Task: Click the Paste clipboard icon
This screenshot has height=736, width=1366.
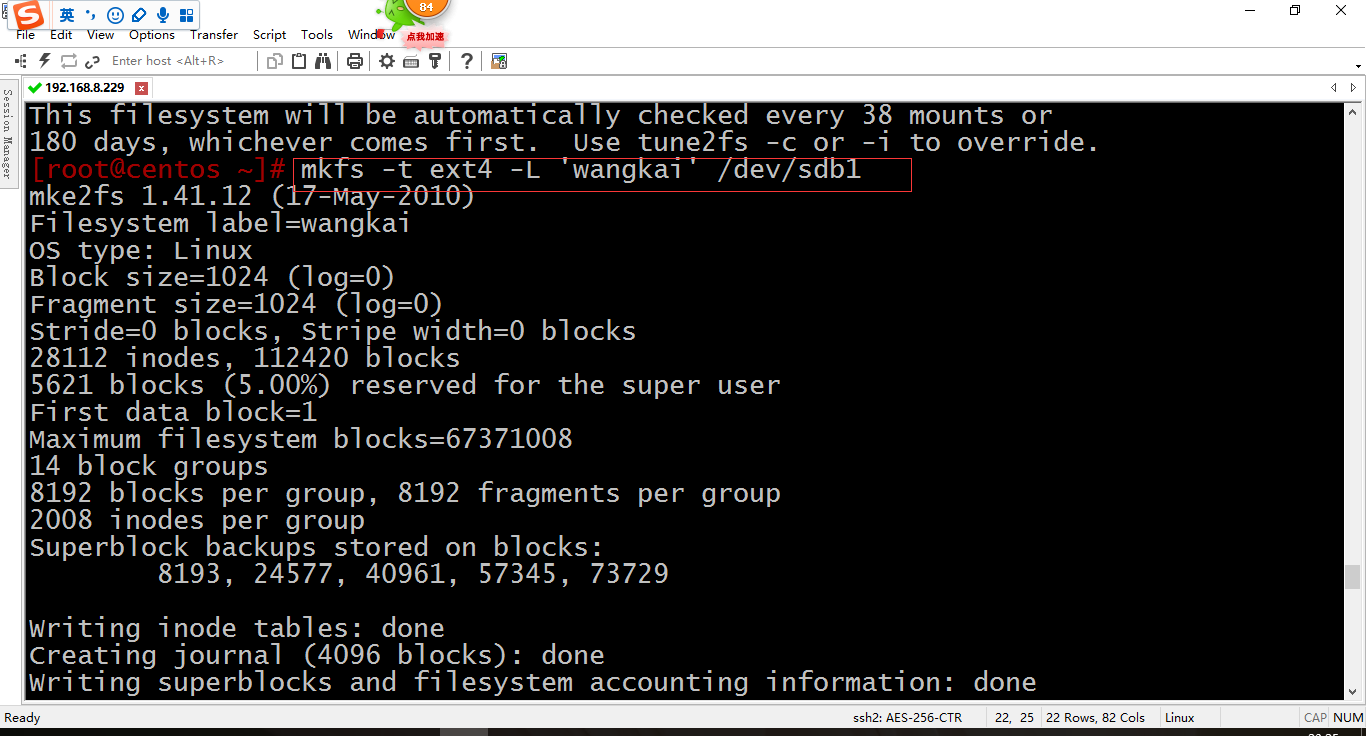Action: pos(299,61)
